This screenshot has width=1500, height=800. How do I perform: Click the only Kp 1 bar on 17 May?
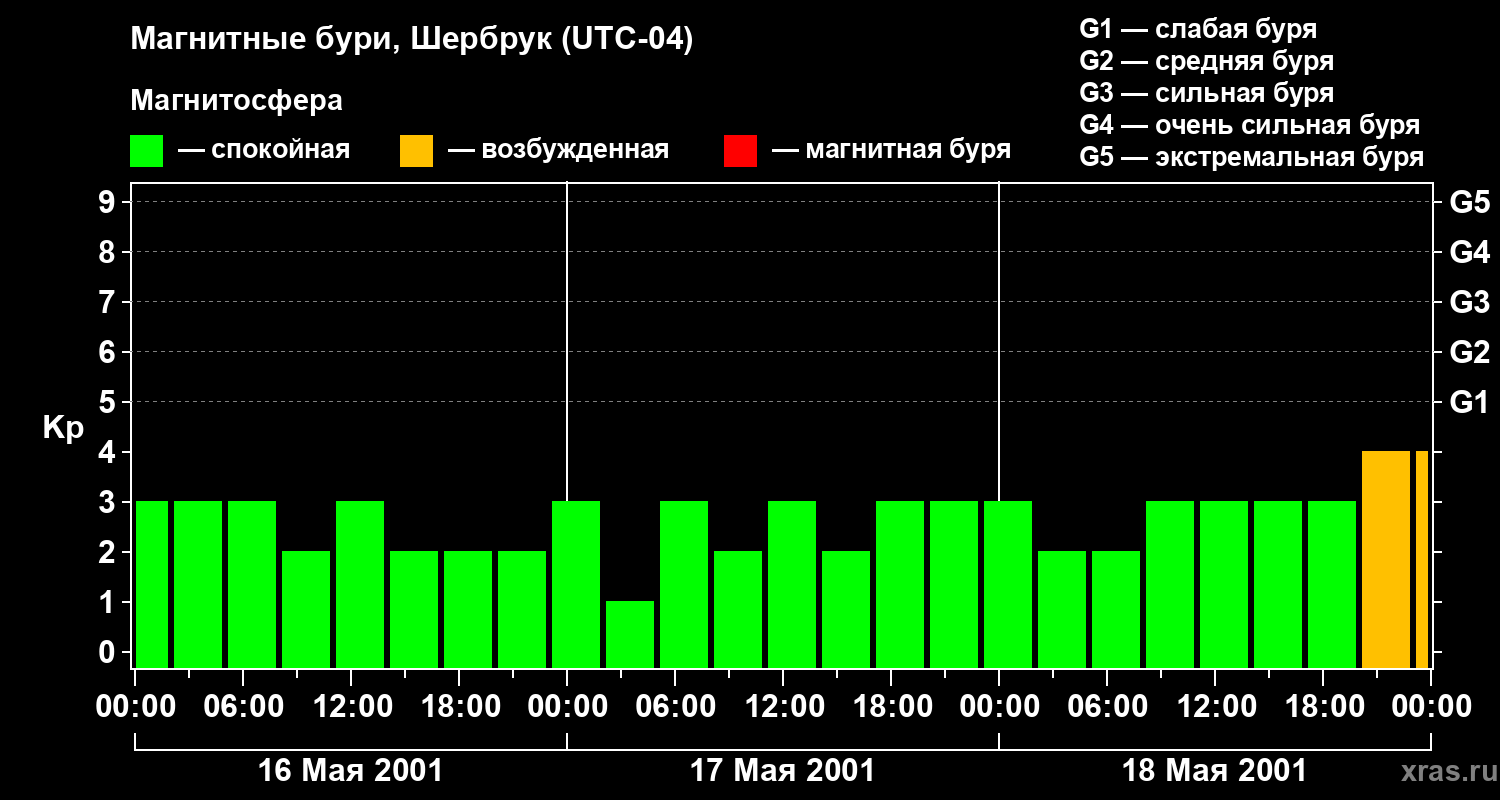(630, 634)
